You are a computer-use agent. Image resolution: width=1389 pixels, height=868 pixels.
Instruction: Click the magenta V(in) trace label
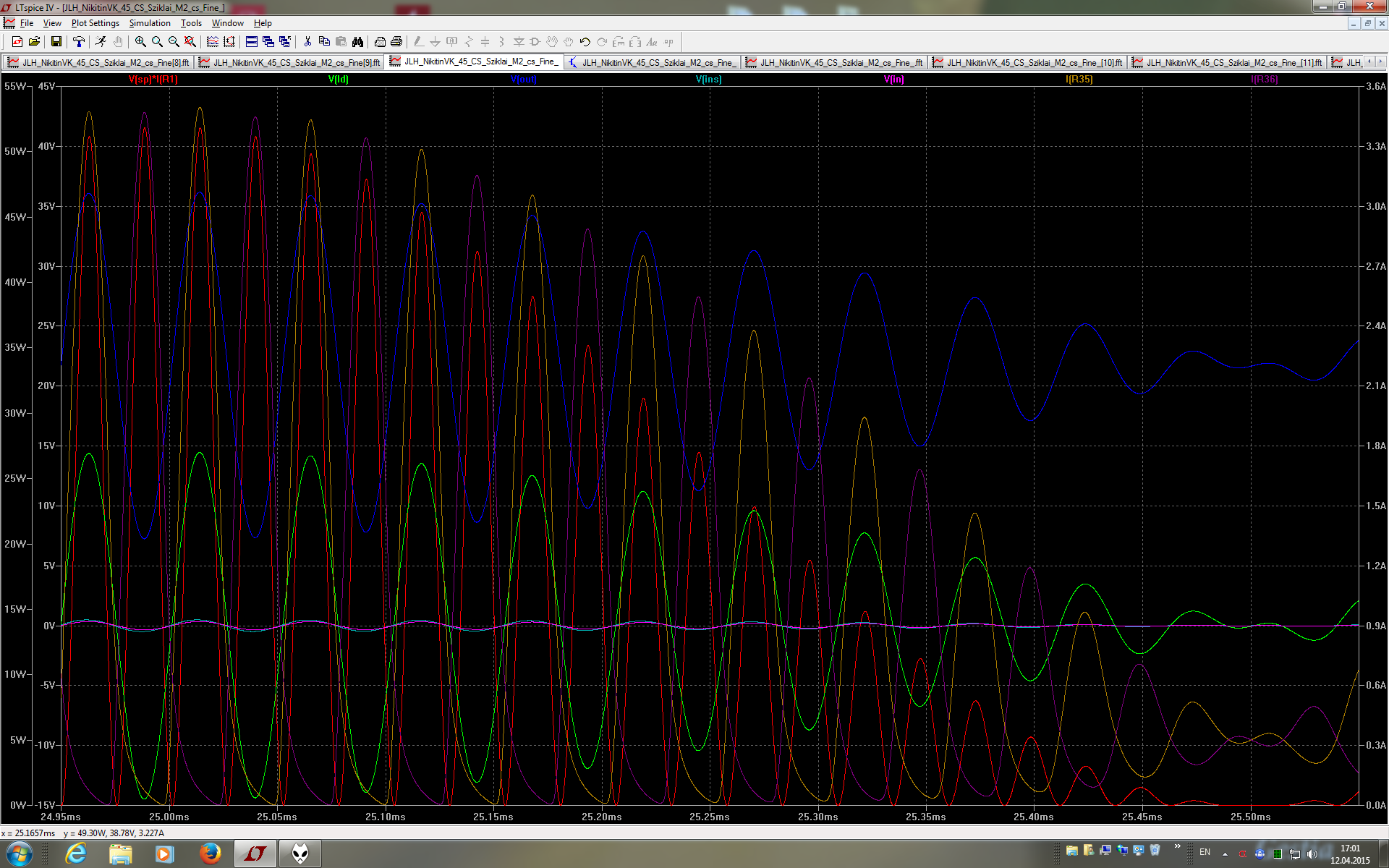(894, 79)
